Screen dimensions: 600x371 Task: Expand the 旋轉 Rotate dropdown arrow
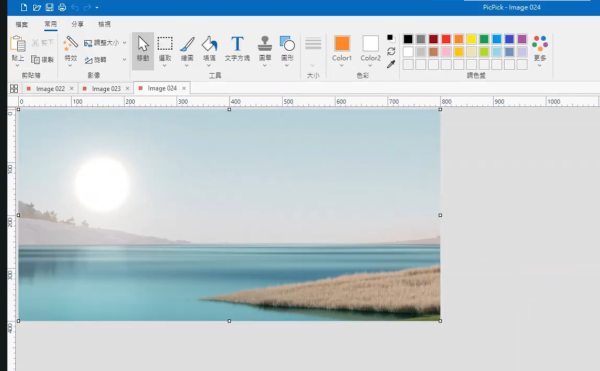(x=124, y=60)
